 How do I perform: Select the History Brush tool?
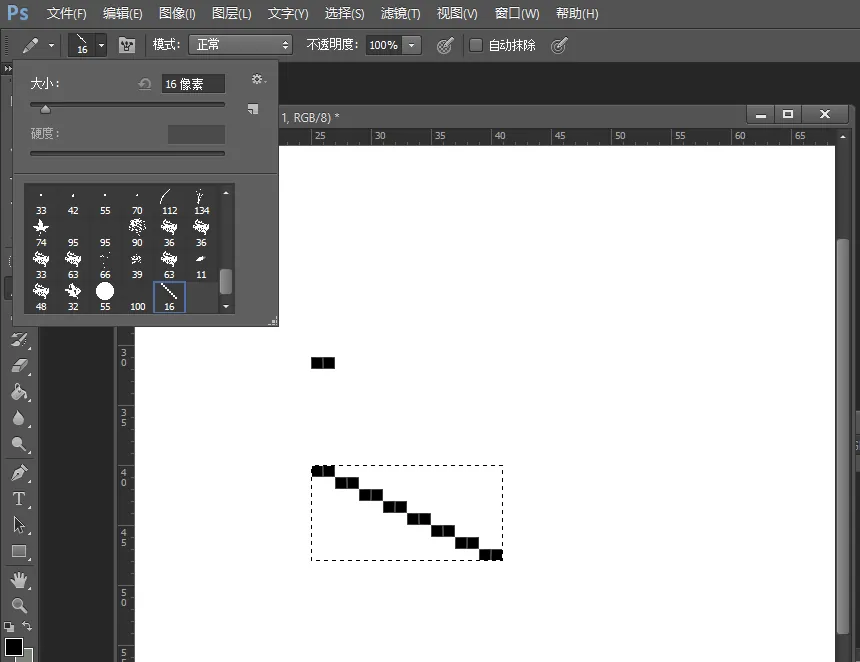pyautogui.click(x=19, y=340)
